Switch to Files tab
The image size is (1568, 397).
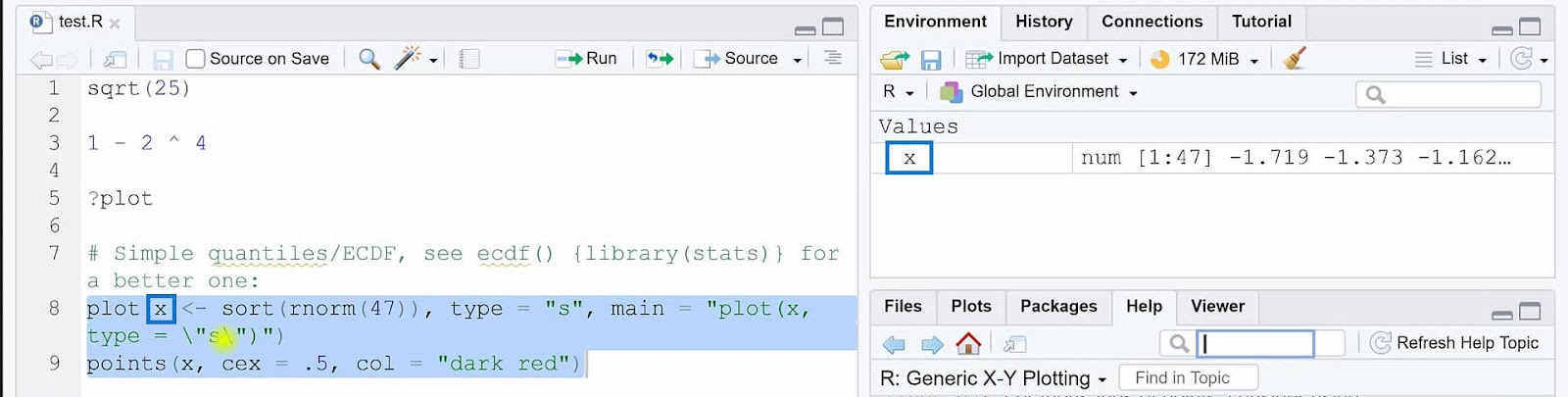[x=903, y=307]
